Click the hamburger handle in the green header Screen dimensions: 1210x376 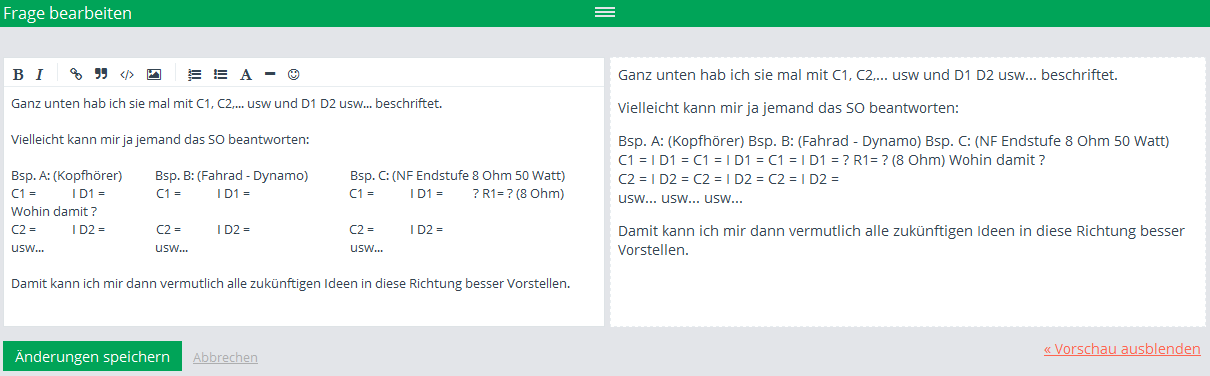(x=605, y=13)
